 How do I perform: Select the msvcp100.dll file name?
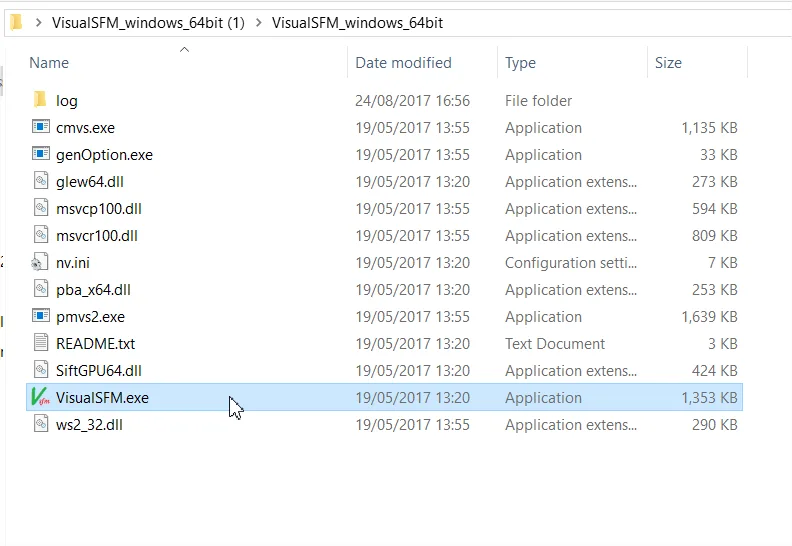coord(99,209)
